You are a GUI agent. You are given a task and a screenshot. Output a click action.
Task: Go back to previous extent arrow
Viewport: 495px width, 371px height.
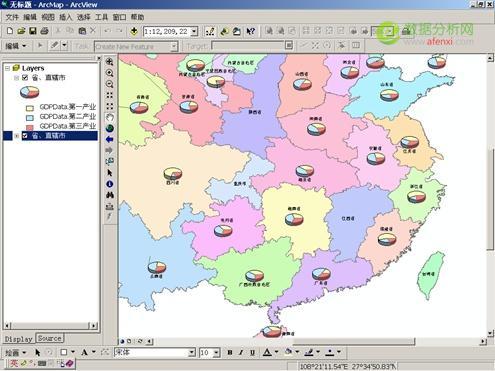[x=109, y=140]
